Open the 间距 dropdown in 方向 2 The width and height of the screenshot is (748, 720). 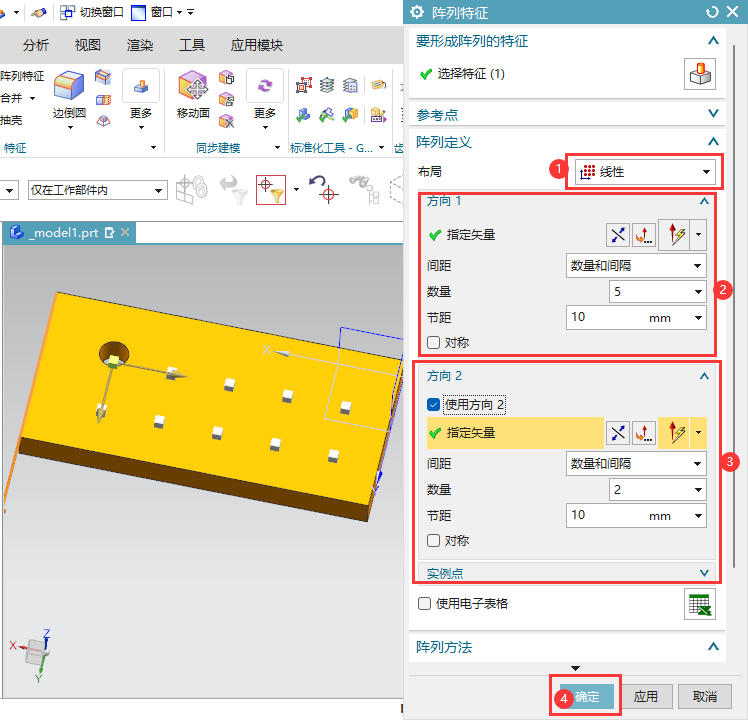click(636, 463)
